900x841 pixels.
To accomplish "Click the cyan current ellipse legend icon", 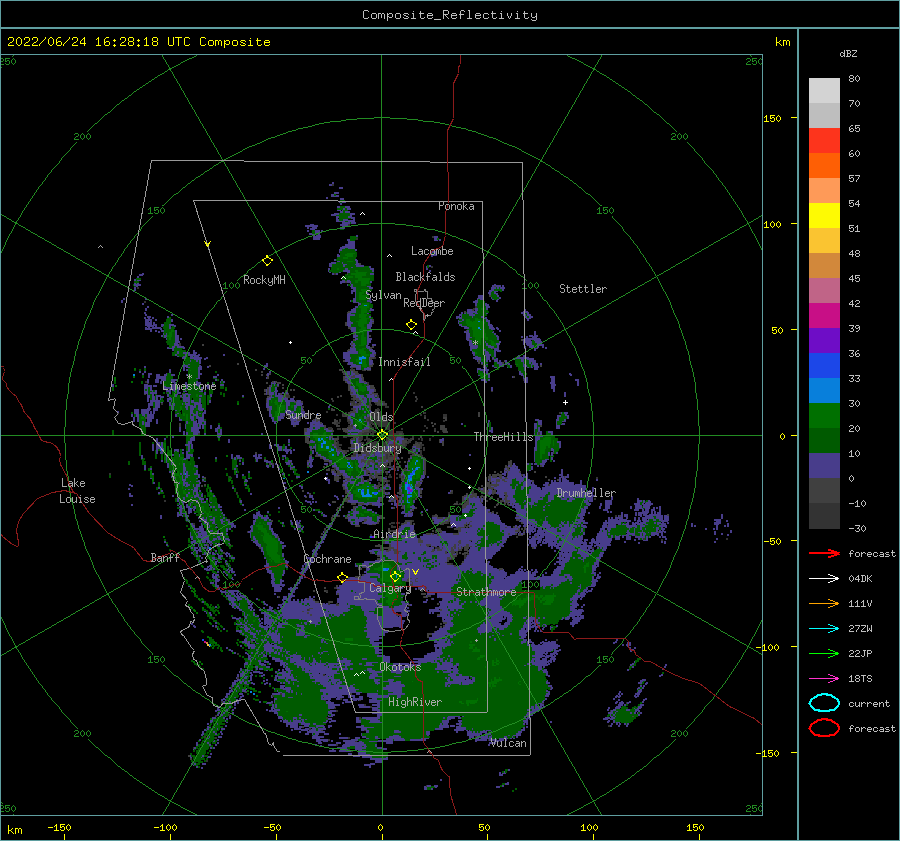I will coord(824,703).
